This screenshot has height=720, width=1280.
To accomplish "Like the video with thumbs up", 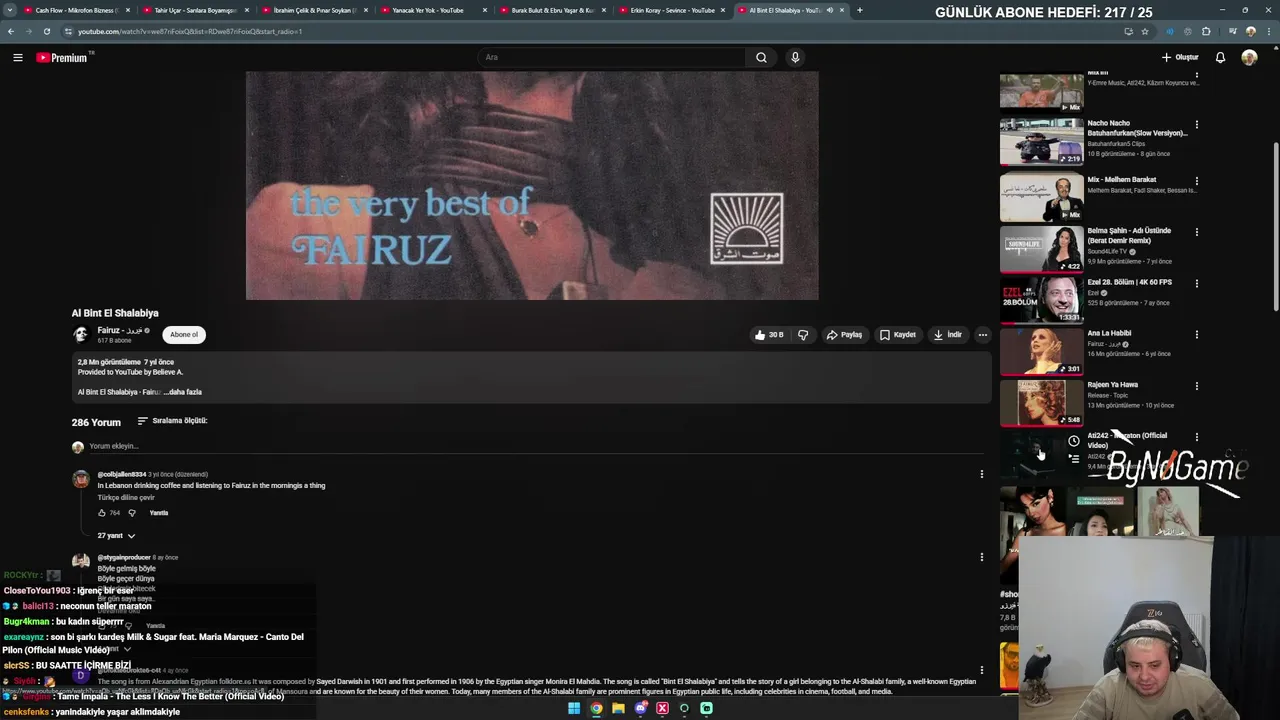I will tap(769, 335).
